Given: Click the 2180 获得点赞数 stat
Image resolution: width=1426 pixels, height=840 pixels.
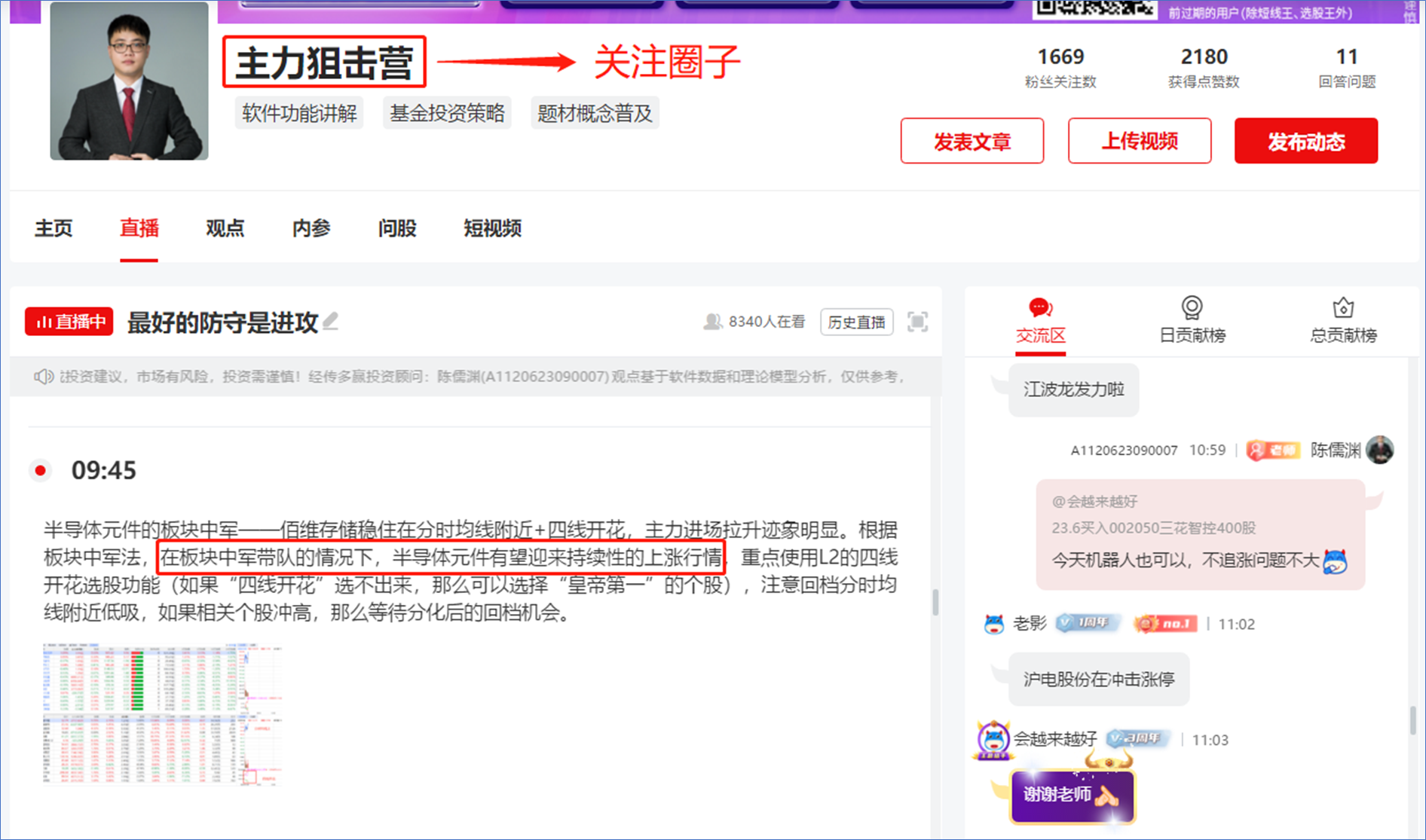Looking at the screenshot, I should point(1204,68).
